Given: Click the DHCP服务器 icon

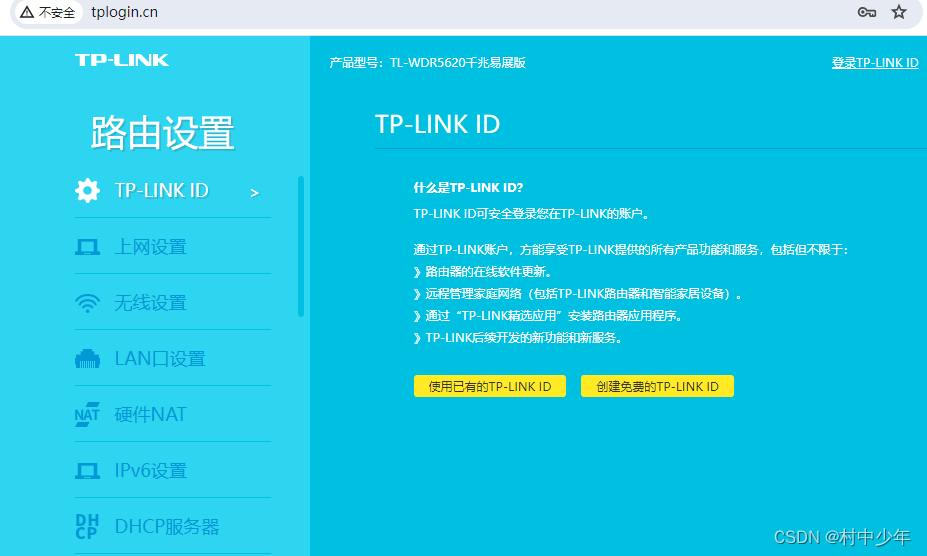Looking at the screenshot, I should [x=87, y=526].
